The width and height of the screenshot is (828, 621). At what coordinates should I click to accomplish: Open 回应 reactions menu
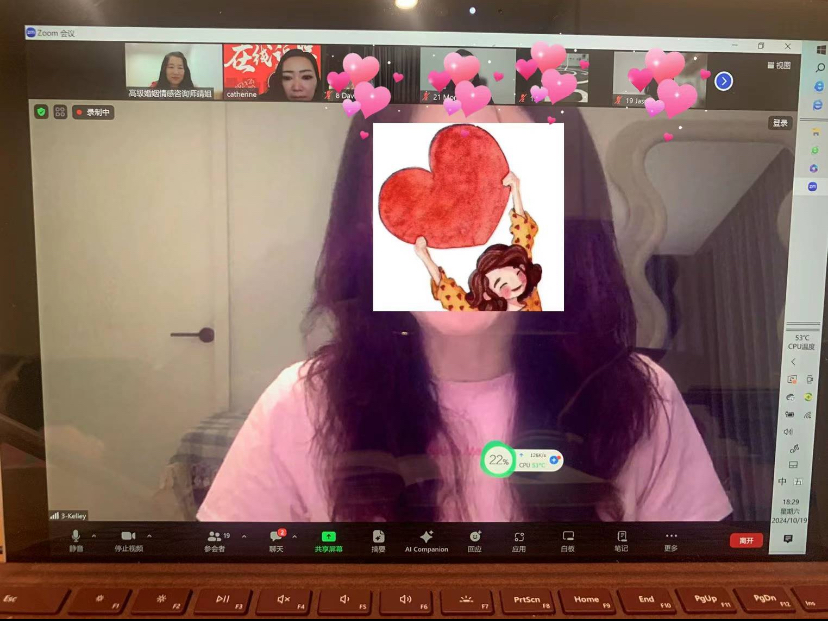click(475, 542)
